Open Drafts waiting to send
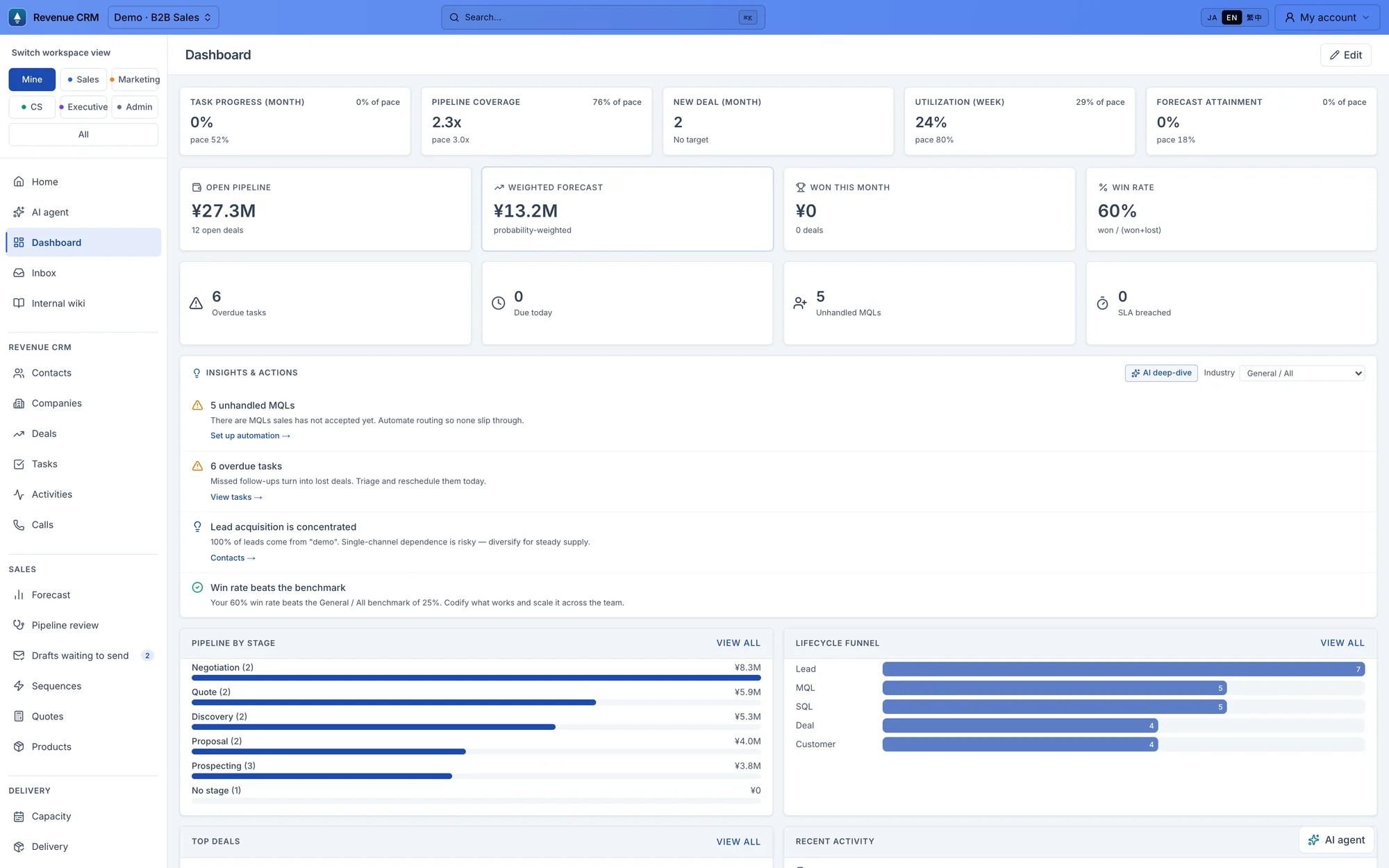The height and width of the screenshot is (868, 1389). pyautogui.click(x=83, y=656)
